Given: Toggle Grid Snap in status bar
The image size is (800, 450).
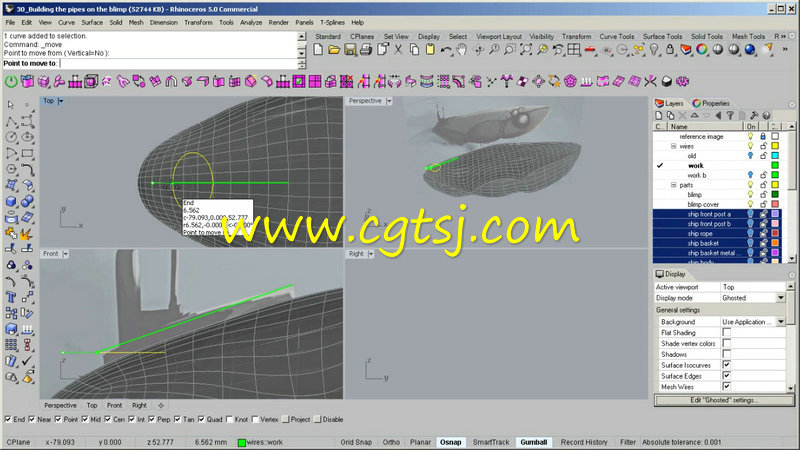Looking at the screenshot, I should pos(356,442).
